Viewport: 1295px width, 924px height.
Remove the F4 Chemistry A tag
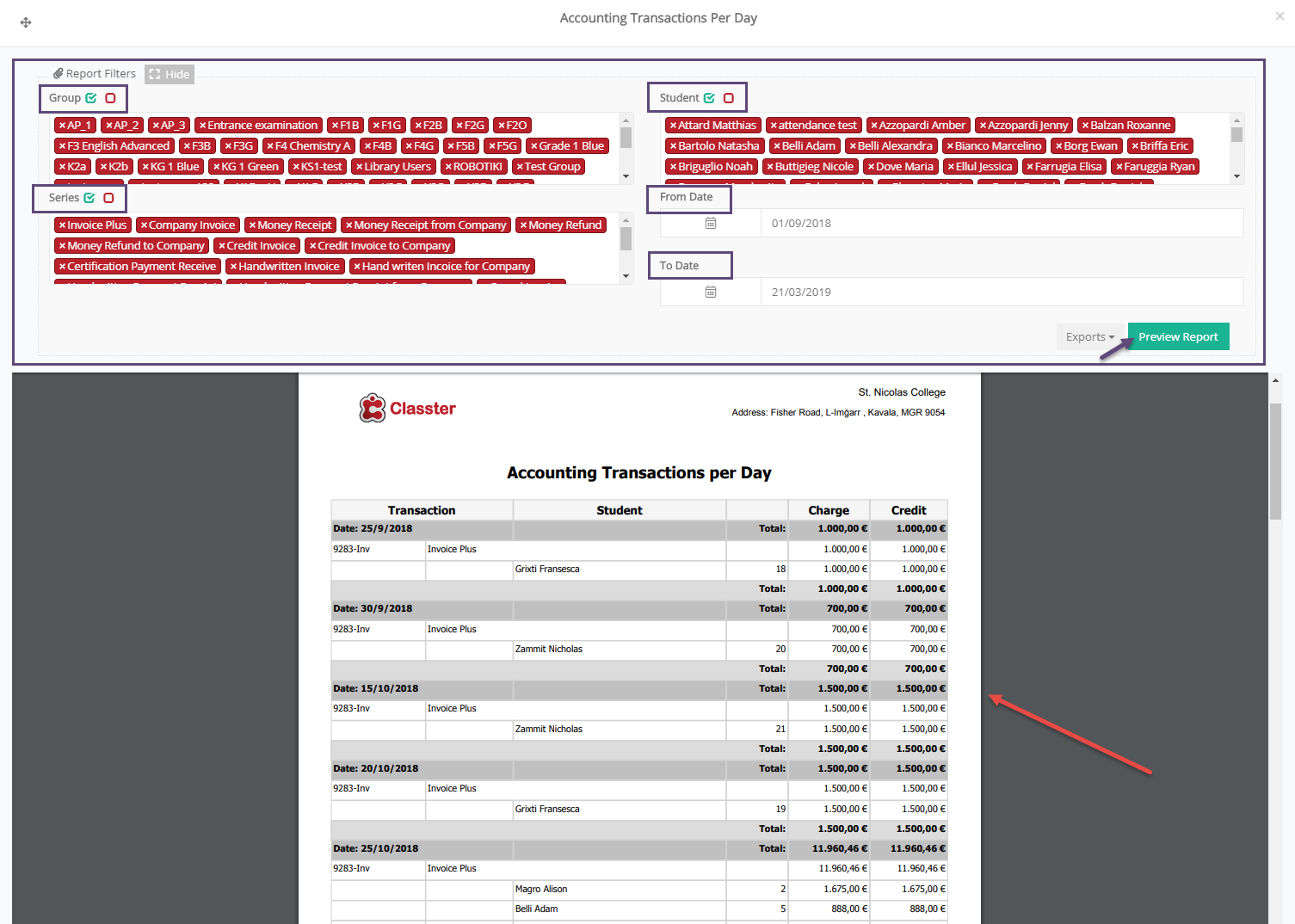coord(270,146)
